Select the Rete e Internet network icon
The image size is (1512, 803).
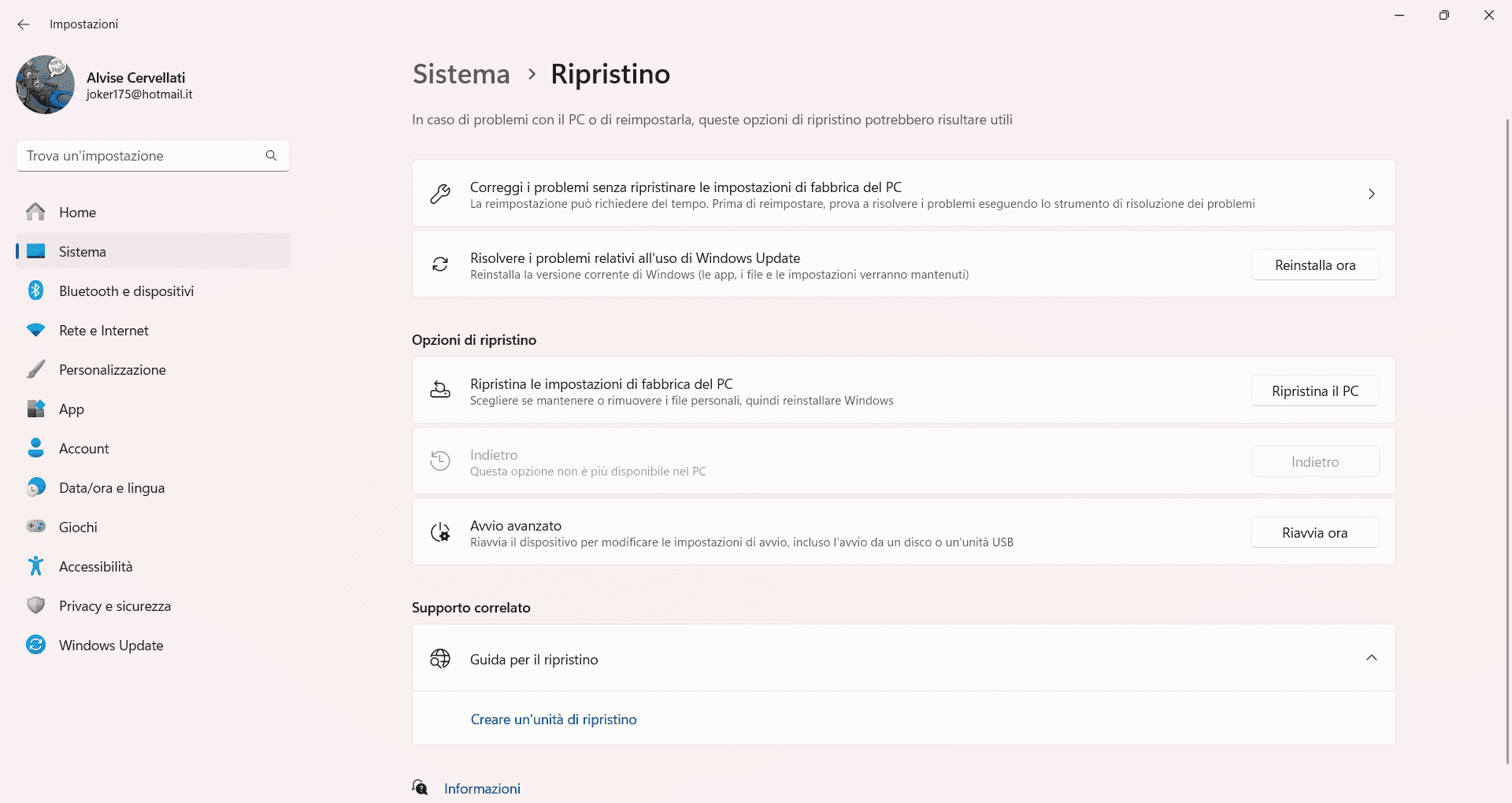pyautogui.click(x=35, y=330)
